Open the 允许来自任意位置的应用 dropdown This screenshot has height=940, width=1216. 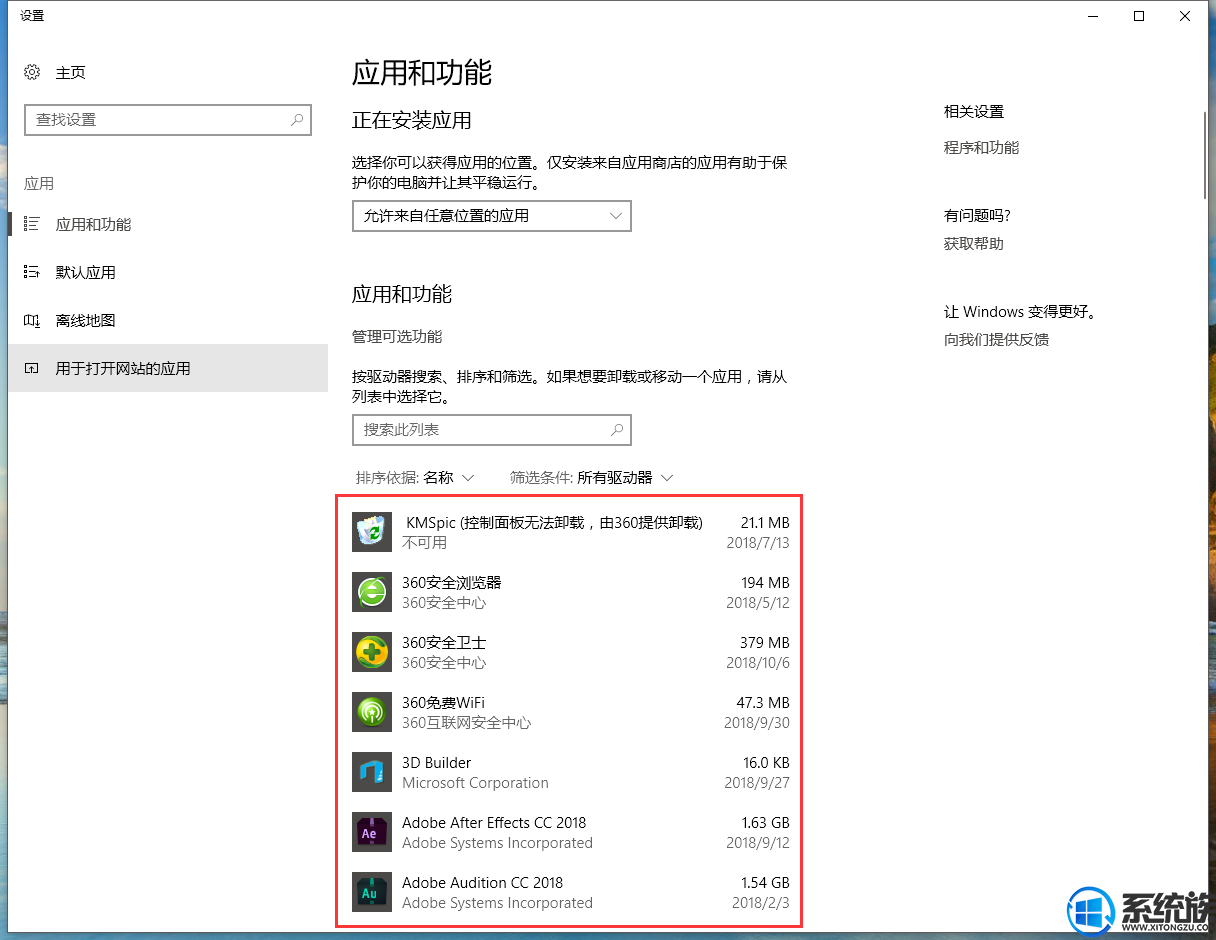click(x=492, y=216)
